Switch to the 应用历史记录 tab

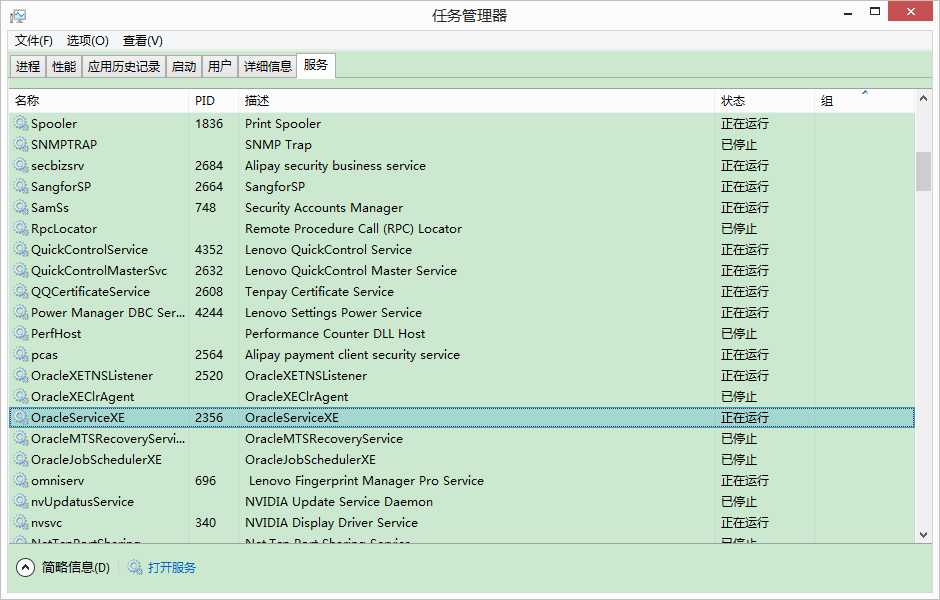pos(123,67)
